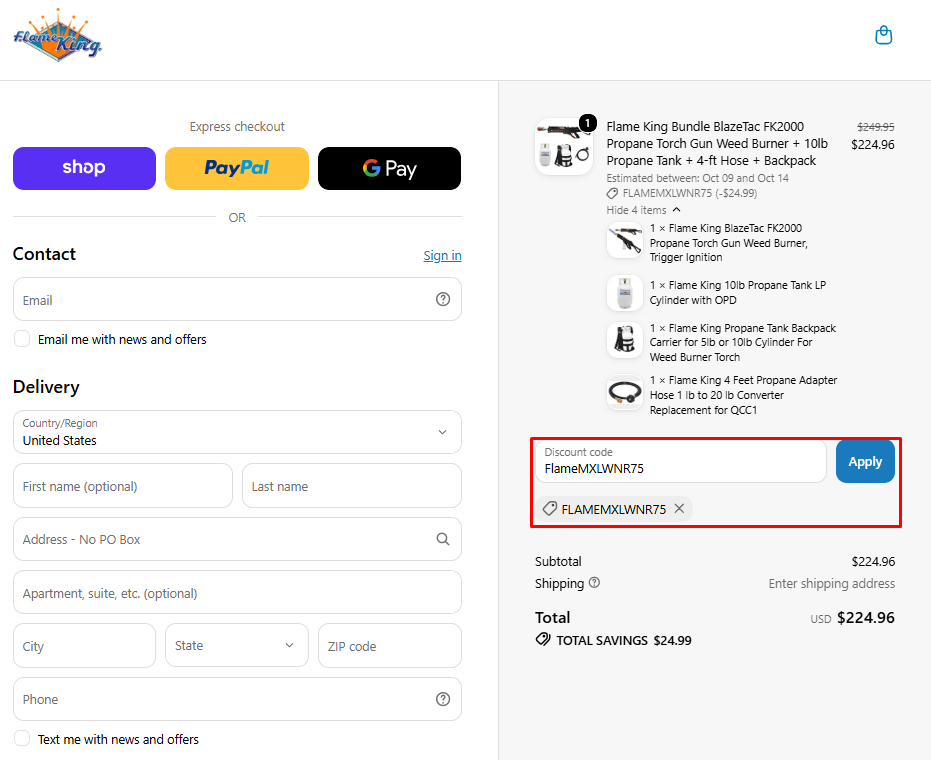Viewport: 931px width, 760px height.
Task: Pay with Shop Pay express checkout
Action: (84, 169)
